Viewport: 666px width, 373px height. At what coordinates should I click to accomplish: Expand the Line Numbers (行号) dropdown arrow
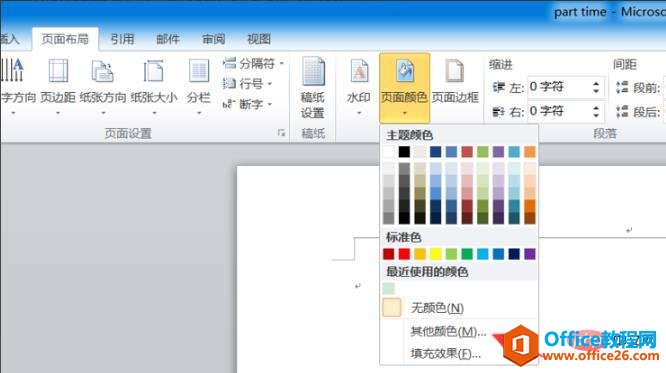coord(270,84)
